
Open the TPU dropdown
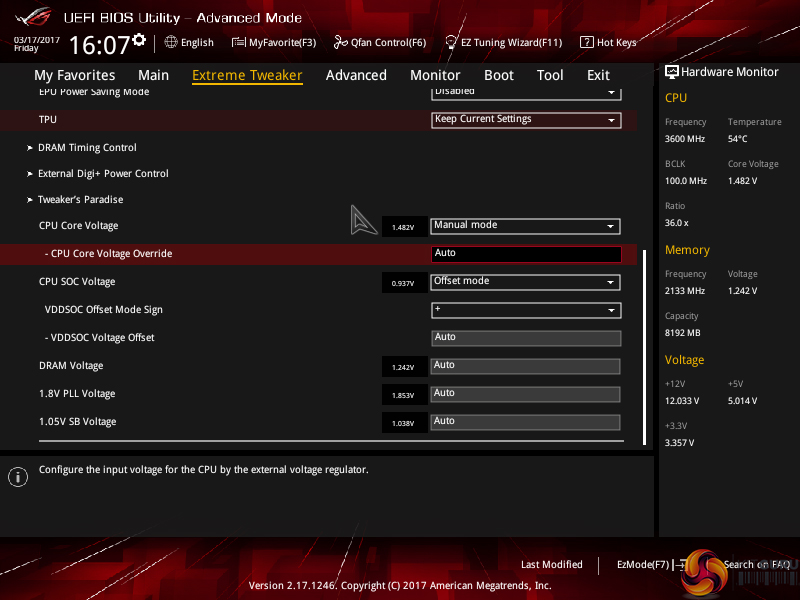526,120
